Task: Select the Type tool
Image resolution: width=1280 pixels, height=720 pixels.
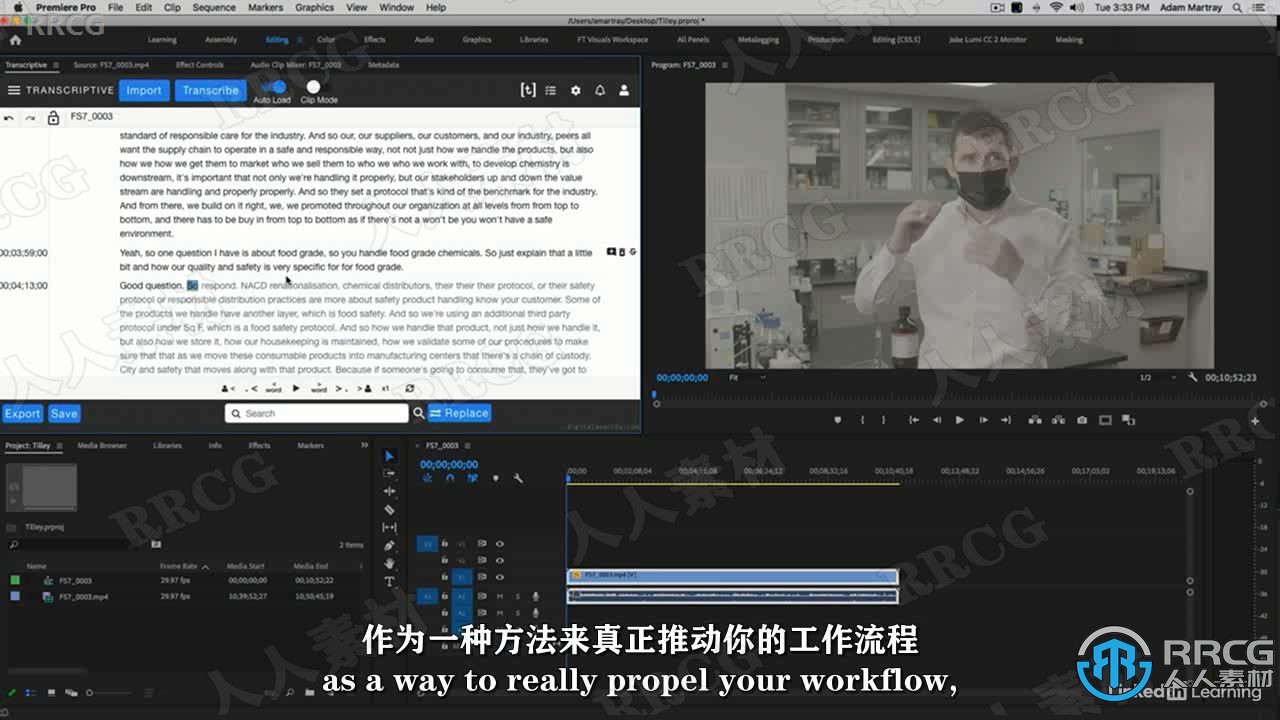Action: 389,582
